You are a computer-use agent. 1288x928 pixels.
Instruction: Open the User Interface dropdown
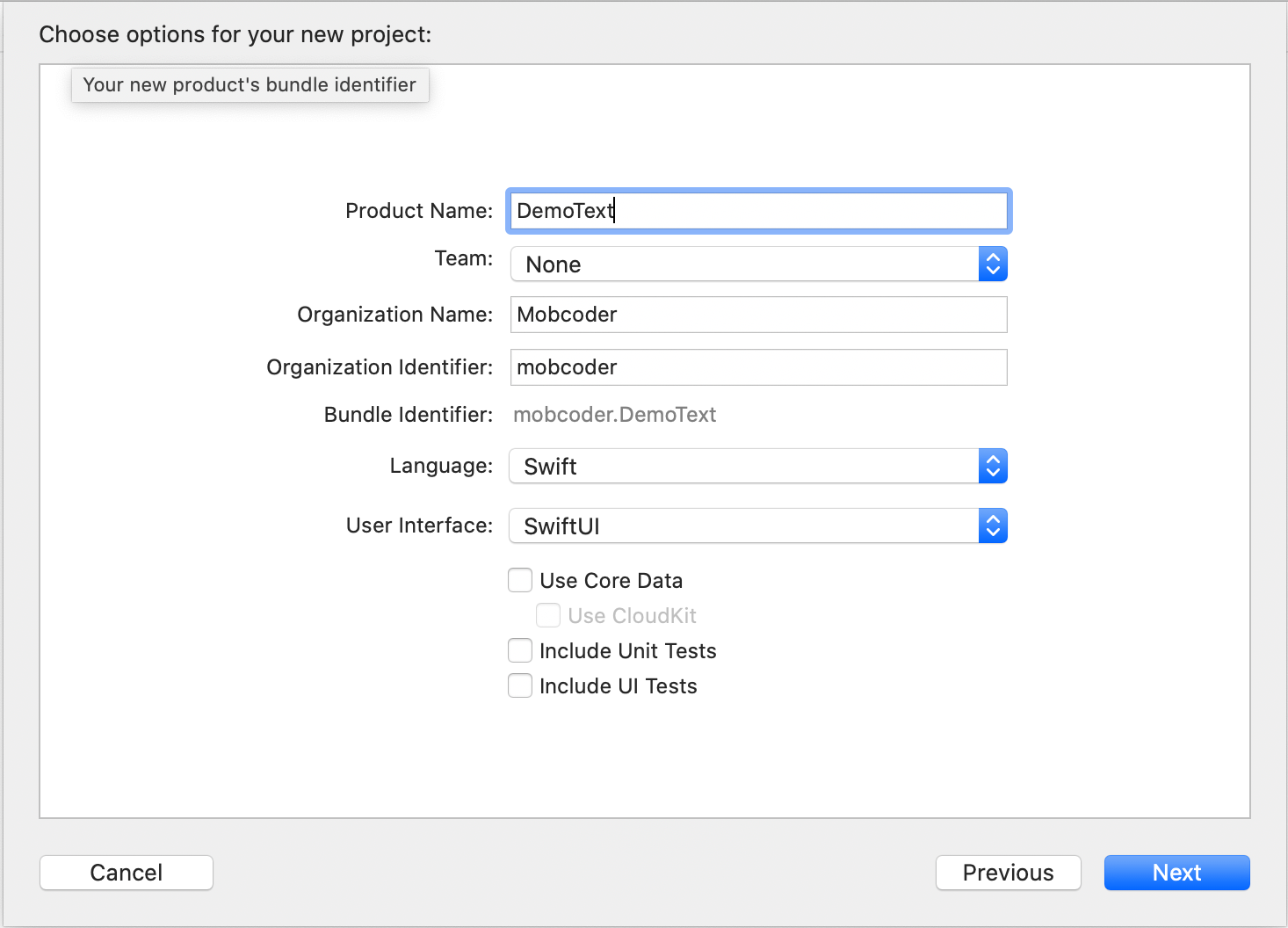pos(744,526)
